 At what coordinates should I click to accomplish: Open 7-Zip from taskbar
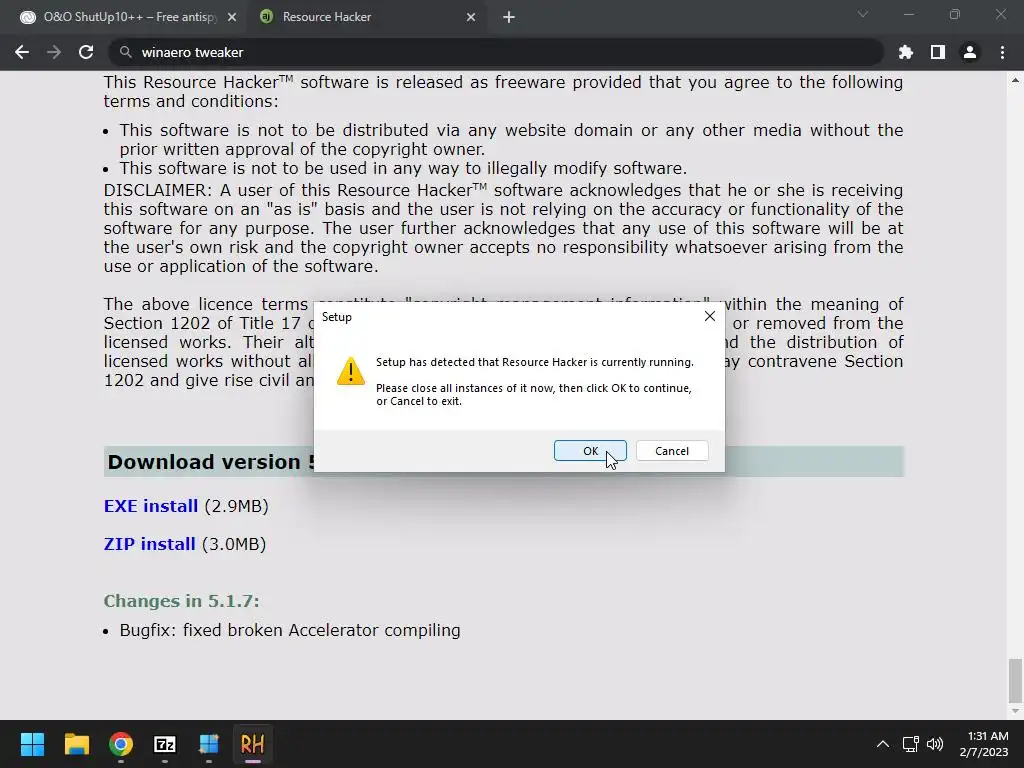(165, 744)
